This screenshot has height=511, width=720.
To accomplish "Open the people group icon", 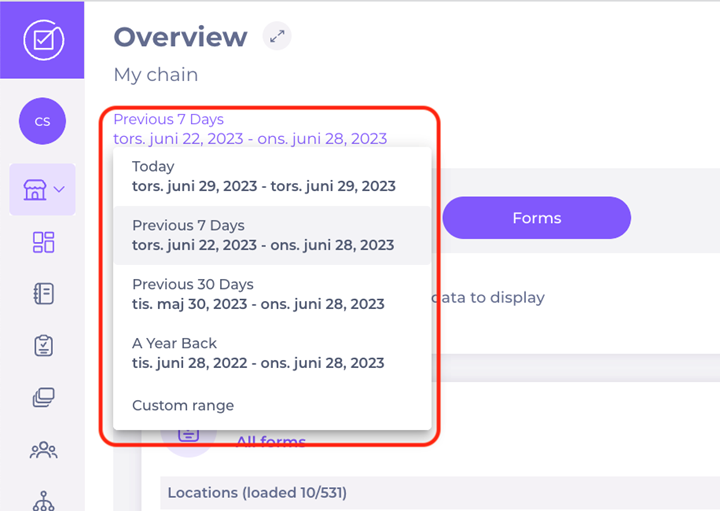I will 43,450.
